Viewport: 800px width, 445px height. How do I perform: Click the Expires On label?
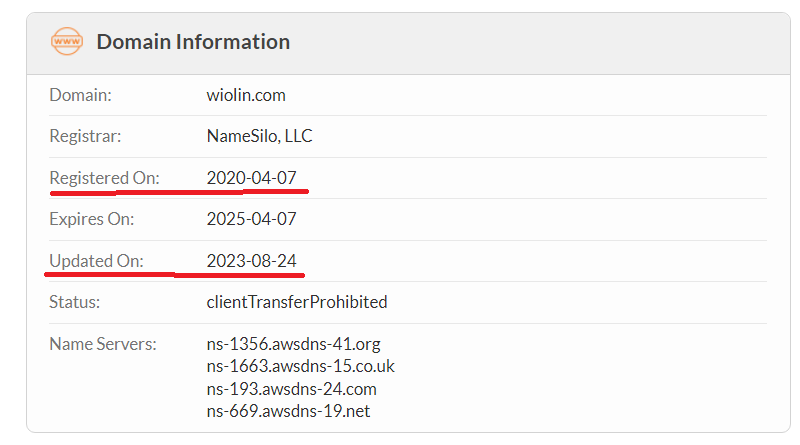(92, 219)
